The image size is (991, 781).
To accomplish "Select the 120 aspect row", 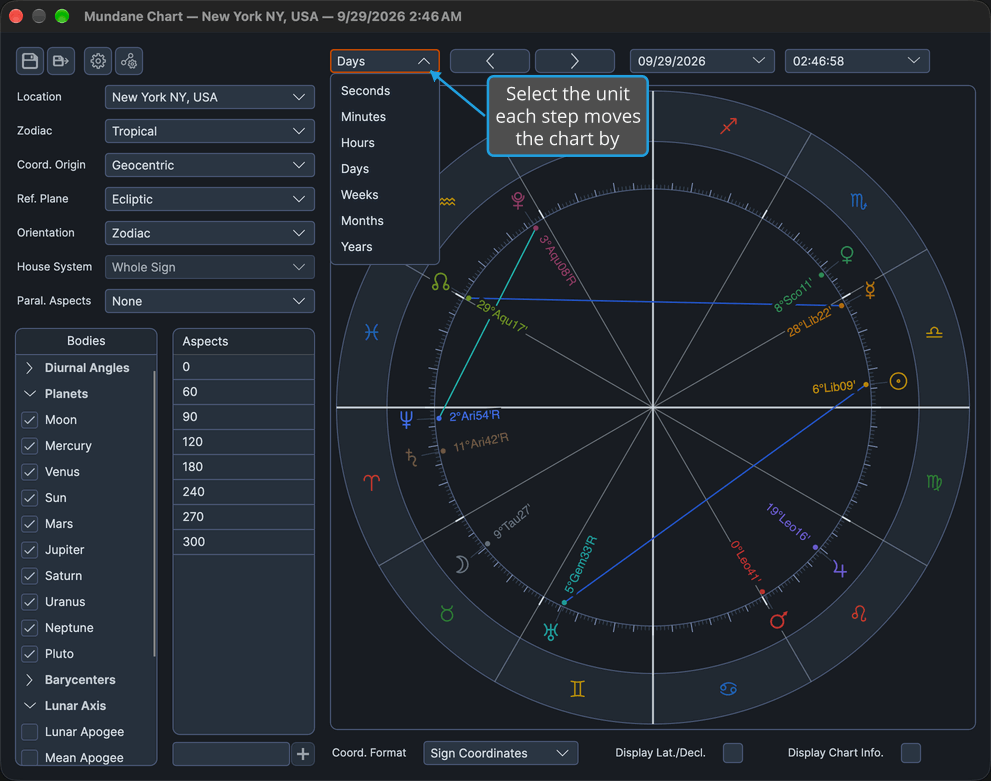I will [x=244, y=442].
